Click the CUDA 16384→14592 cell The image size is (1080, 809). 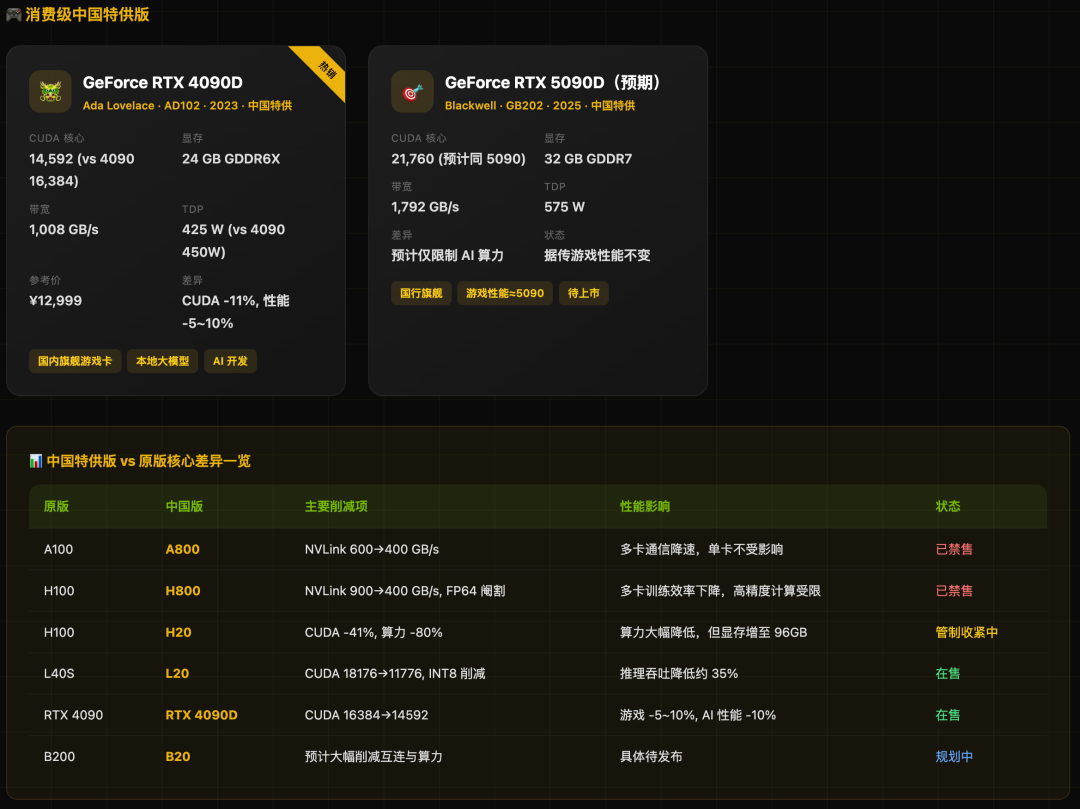click(x=366, y=715)
